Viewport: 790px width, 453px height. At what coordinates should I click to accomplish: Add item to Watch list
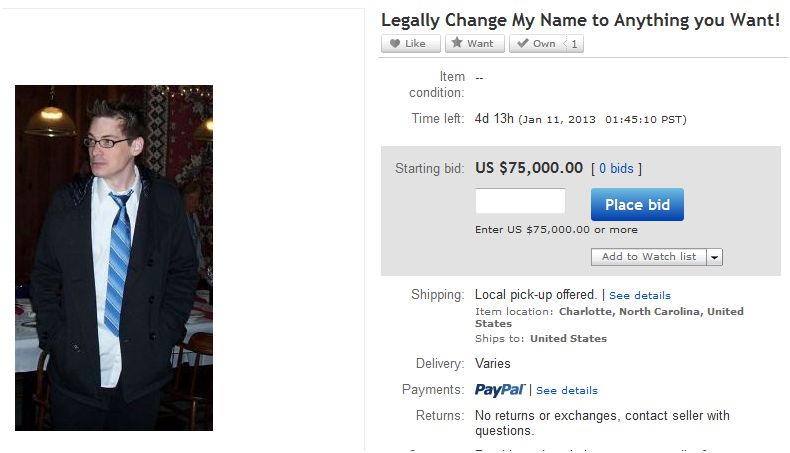[649, 257]
